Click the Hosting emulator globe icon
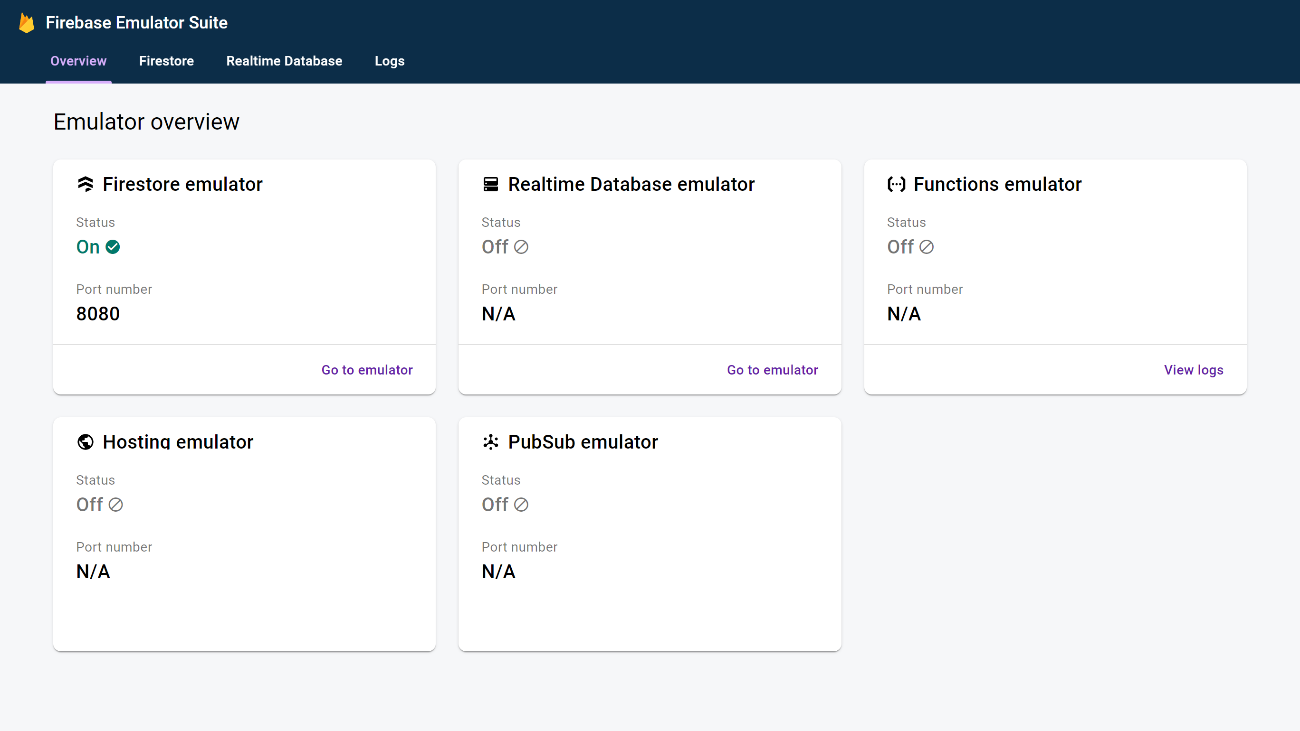This screenshot has width=1300, height=731. 85,442
